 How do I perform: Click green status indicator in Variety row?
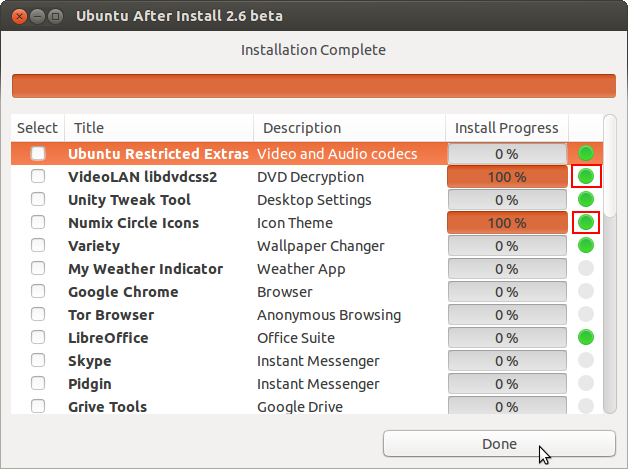coord(586,246)
